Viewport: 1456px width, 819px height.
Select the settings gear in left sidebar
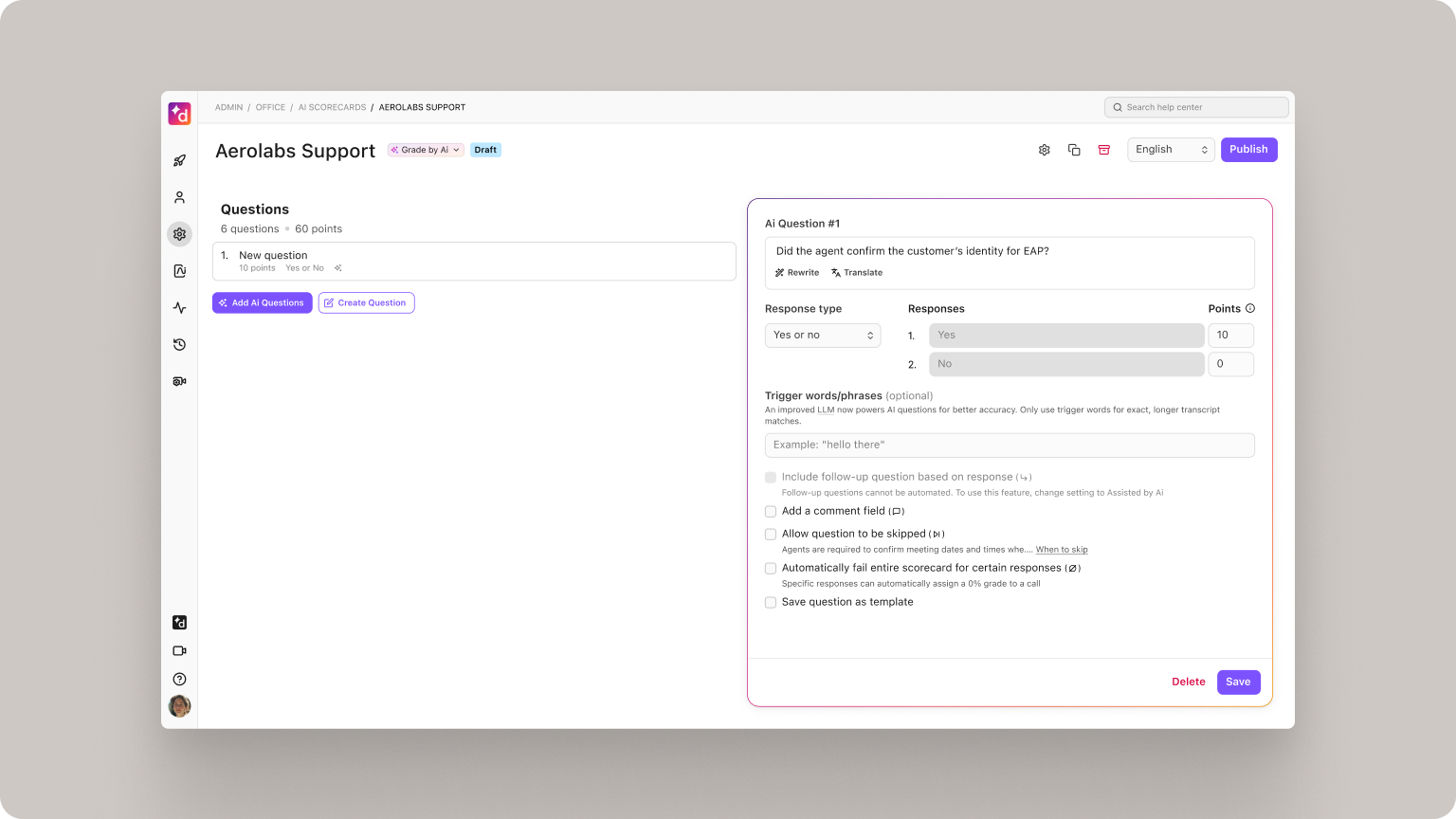point(179,234)
